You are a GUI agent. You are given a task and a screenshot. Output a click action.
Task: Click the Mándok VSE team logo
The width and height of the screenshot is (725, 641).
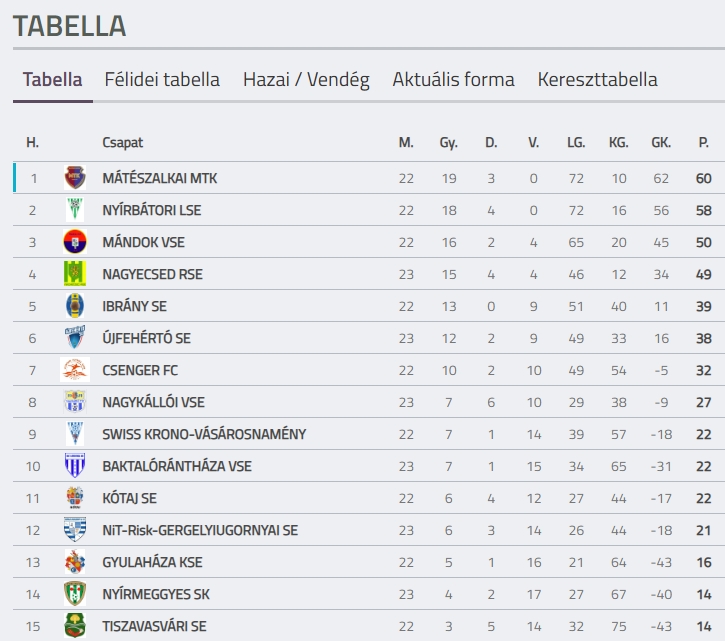75,242
